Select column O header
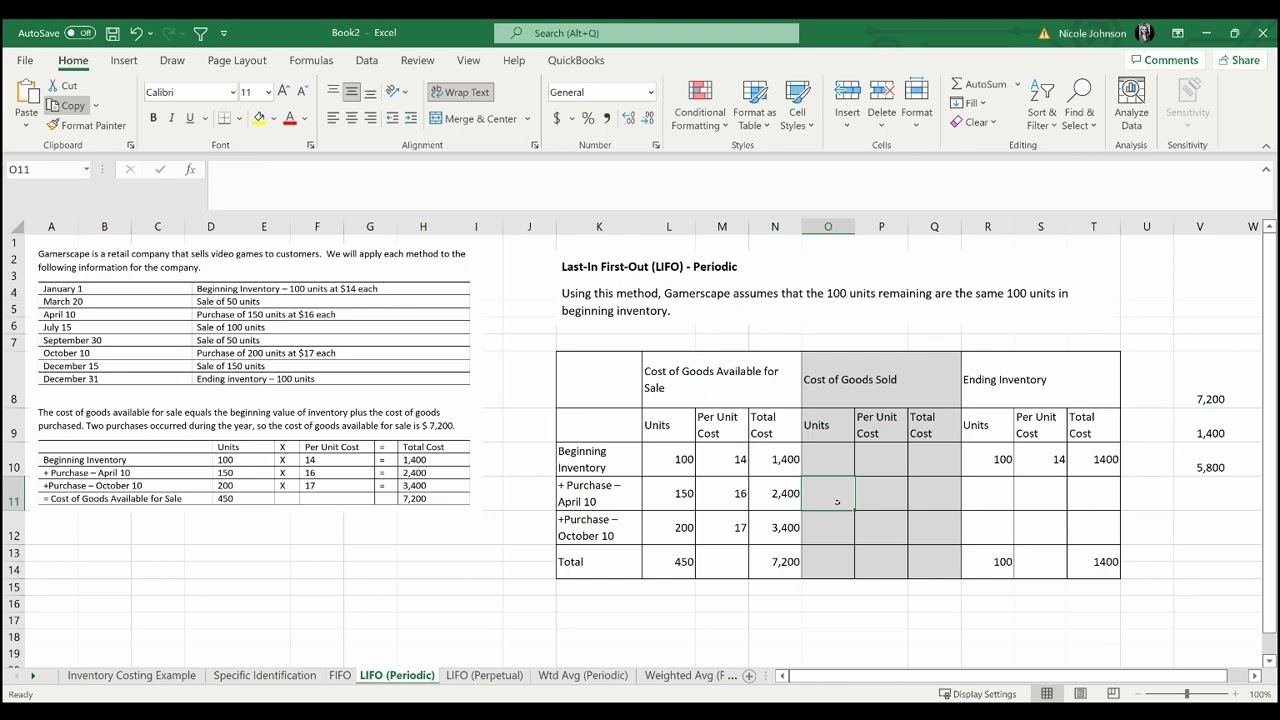1280x720 pixels. tap(828, 227)
